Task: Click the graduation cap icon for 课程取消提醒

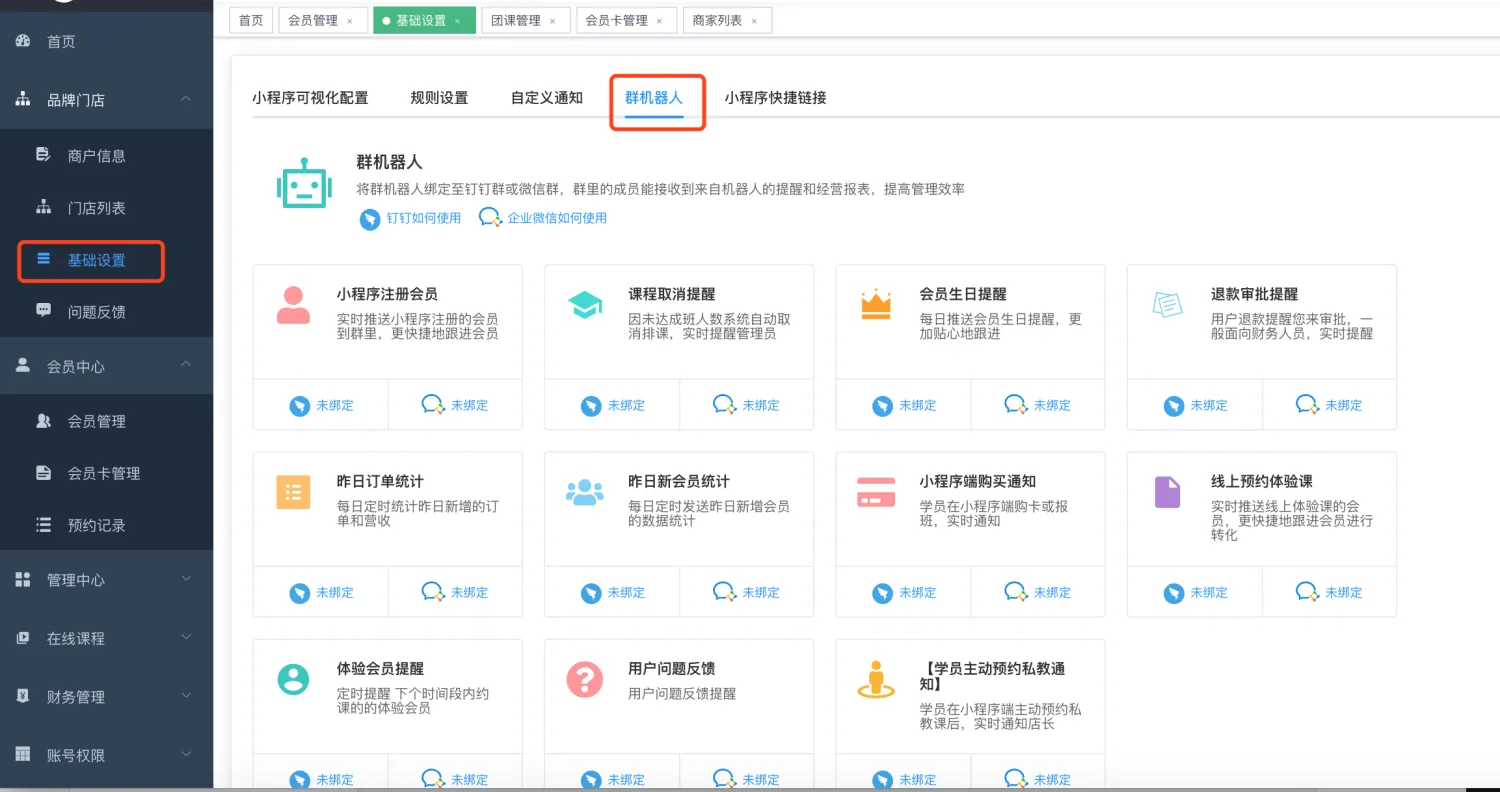Action: tap(585, 305)
